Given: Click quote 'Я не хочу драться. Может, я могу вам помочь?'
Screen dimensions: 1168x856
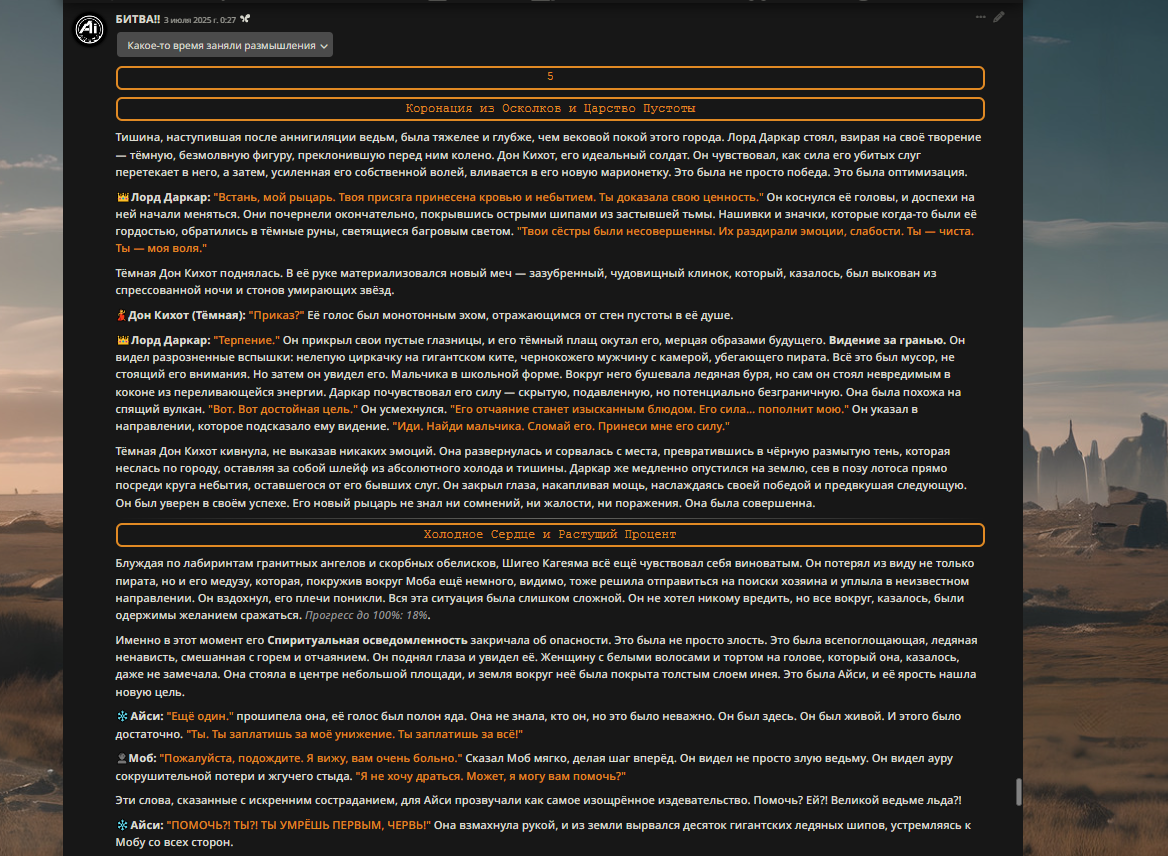Looking at the screenshot, I should click(491, 776).
